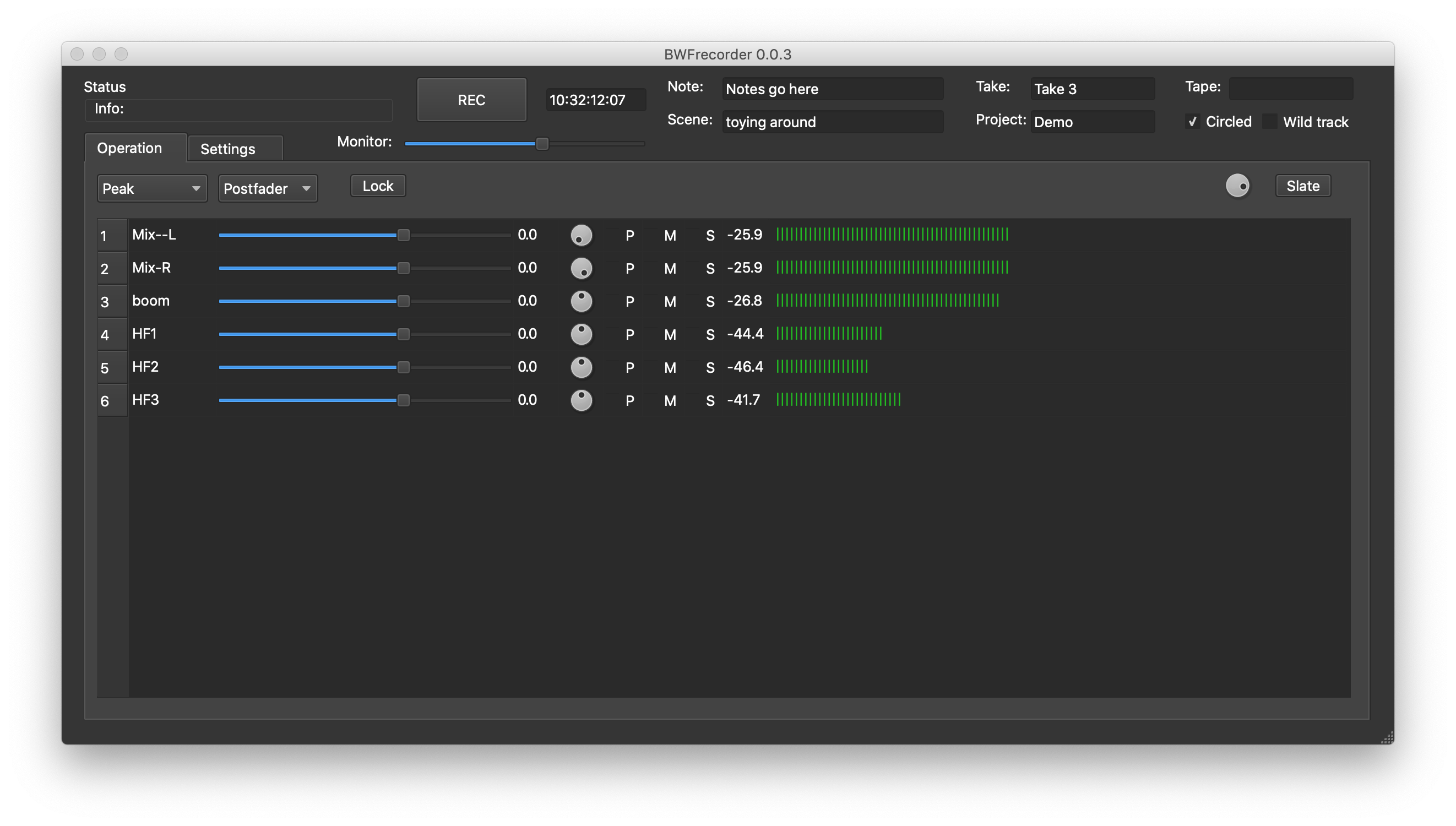The width and height of the screenshot is (1456, 826).
Task: Mute the HF1 track
Action: tap(670, 335)
